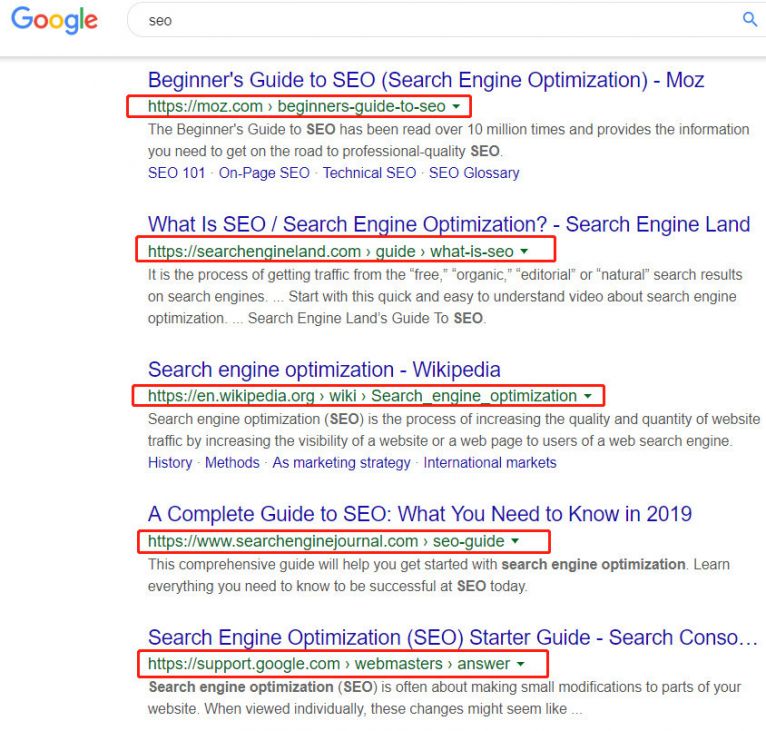Open the Search Engine Land result title
Viewport: 766px width, 731px height.
tap(448, 225)
